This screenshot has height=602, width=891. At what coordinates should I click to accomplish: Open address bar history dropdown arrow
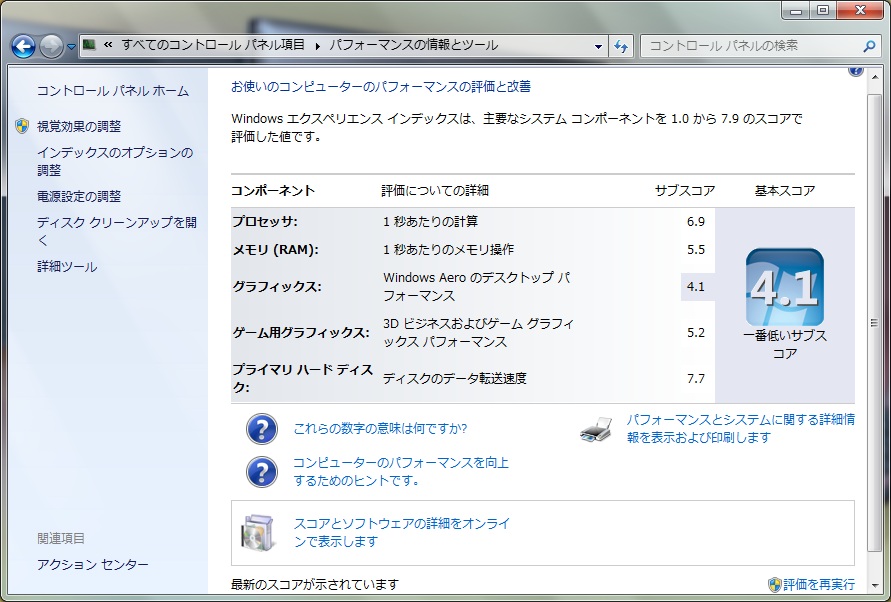(598, 47)
